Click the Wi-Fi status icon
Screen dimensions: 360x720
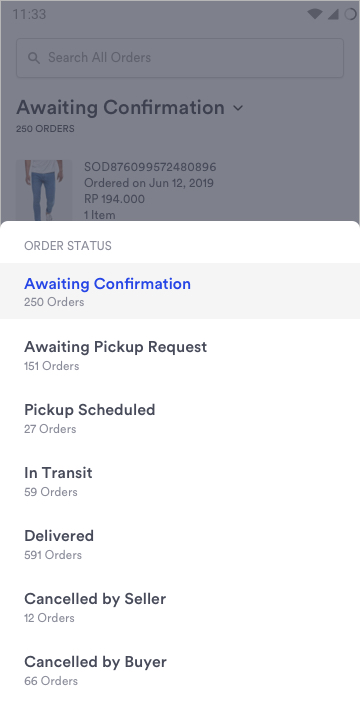tap(315, 14)
